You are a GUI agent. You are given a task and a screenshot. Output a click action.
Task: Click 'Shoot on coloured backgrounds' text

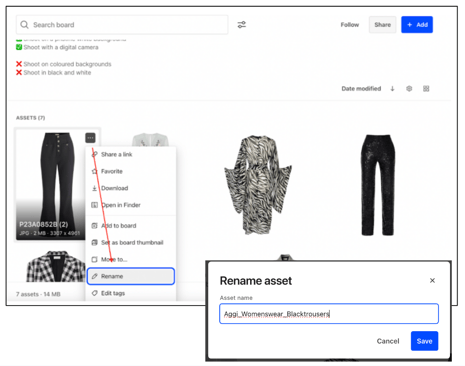click(x=67, y=64)
